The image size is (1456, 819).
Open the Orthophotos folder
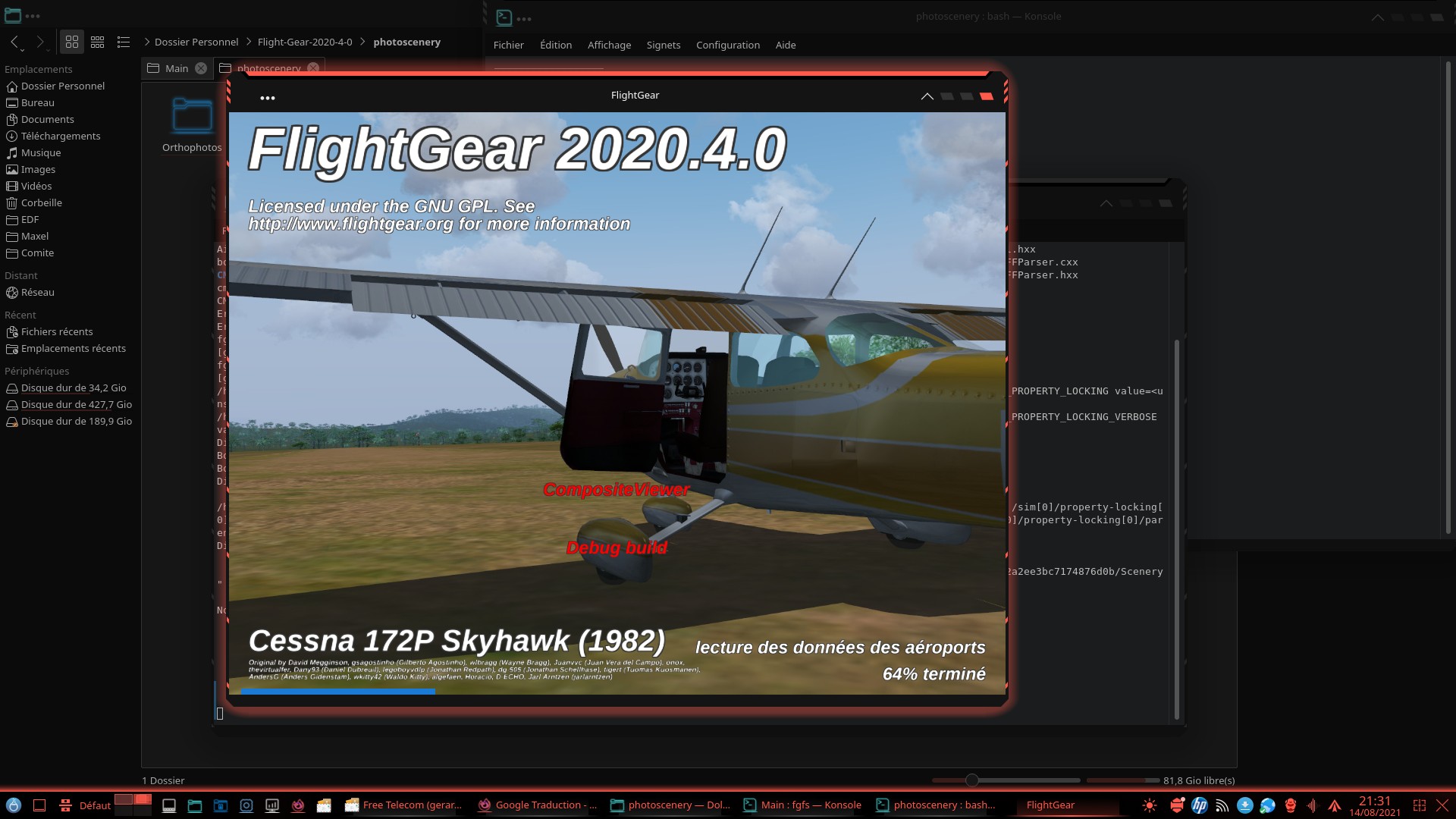pyautogui.click(x=192, y=125)
